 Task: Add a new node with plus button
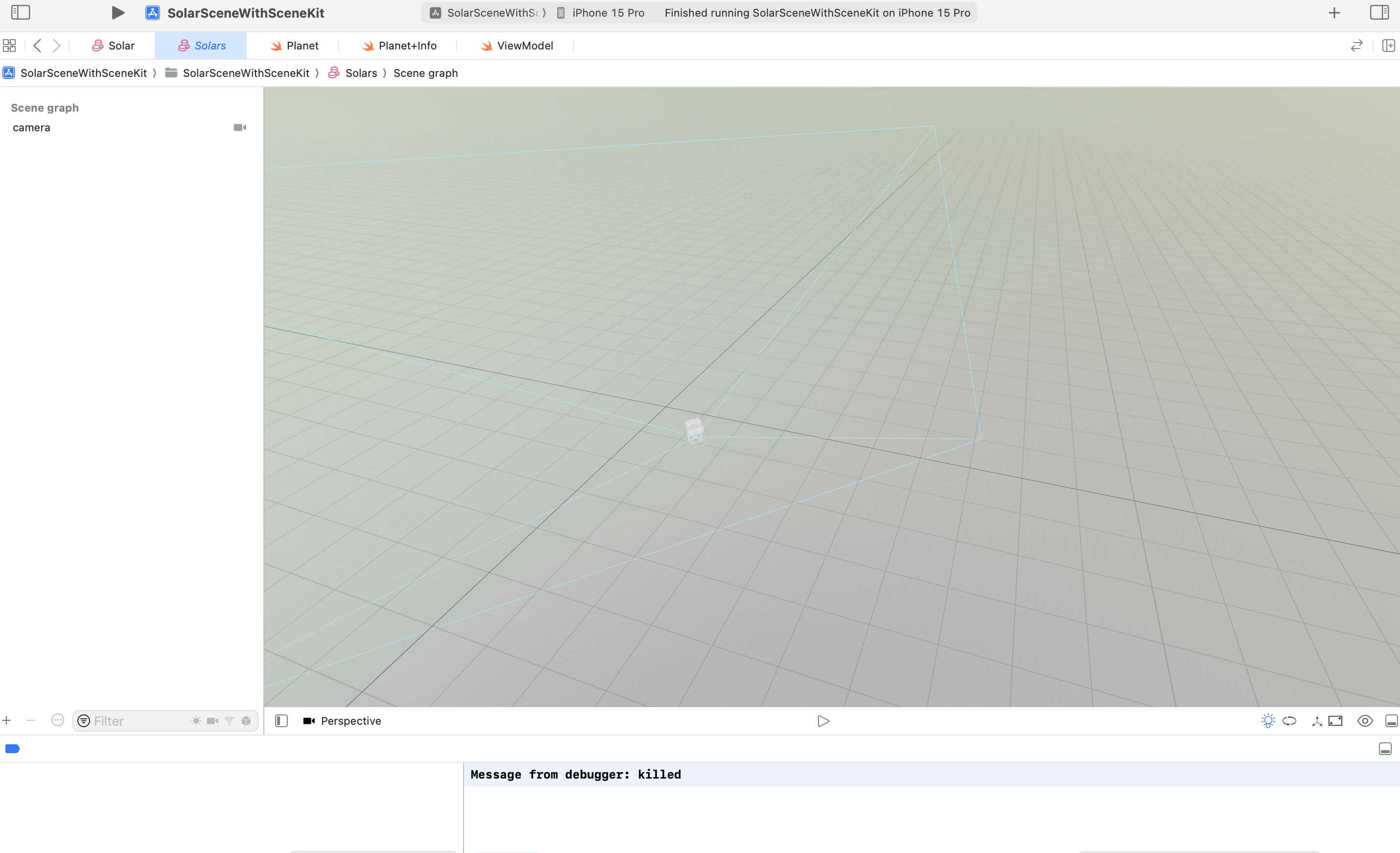(7, 721)
